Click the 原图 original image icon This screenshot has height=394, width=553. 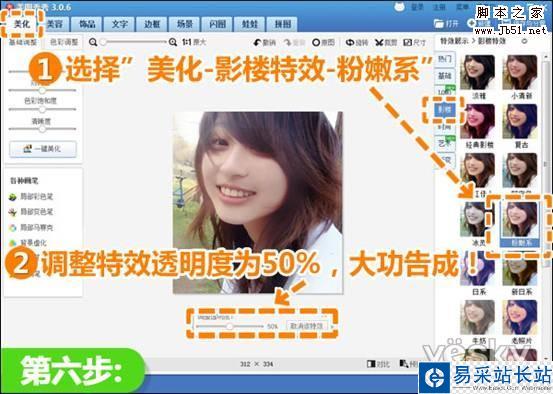tap(316, 43)
